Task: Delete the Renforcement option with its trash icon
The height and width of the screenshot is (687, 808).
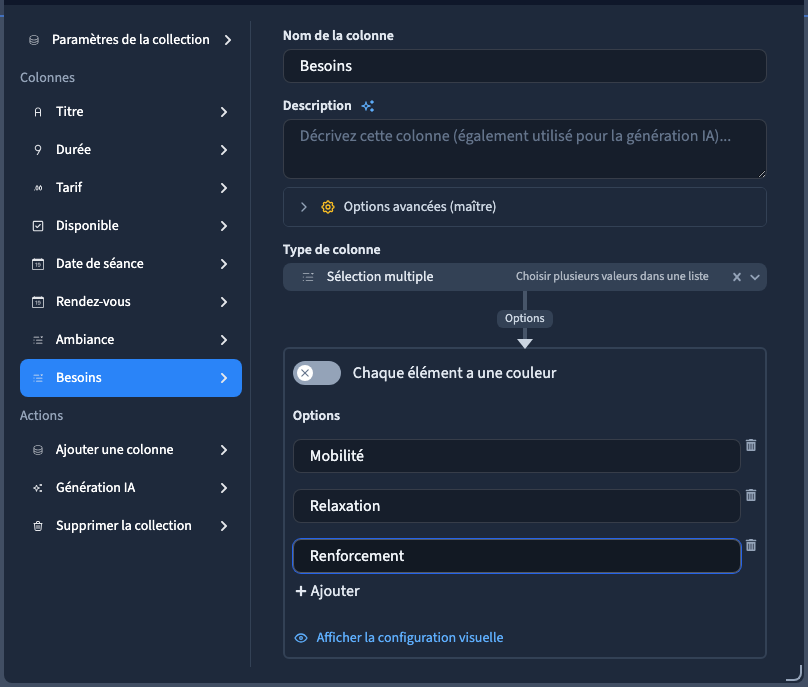Action: (751, 545)
